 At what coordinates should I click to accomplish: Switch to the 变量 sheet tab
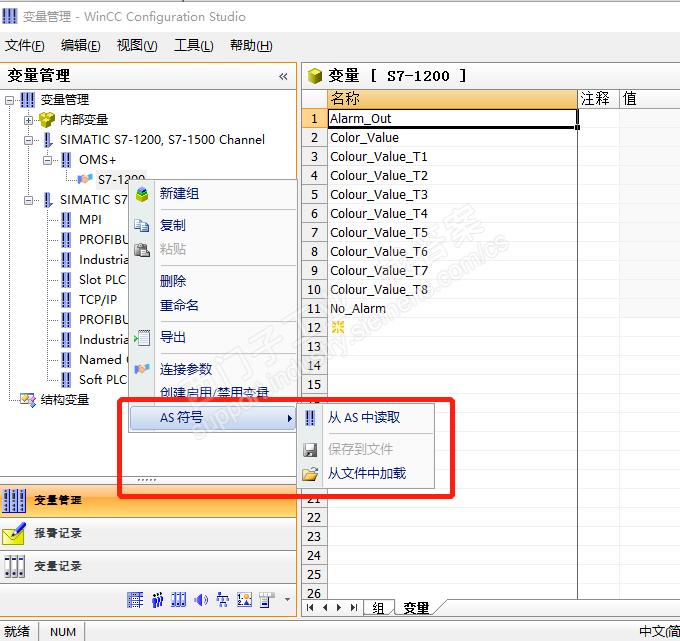pos(416,608)
